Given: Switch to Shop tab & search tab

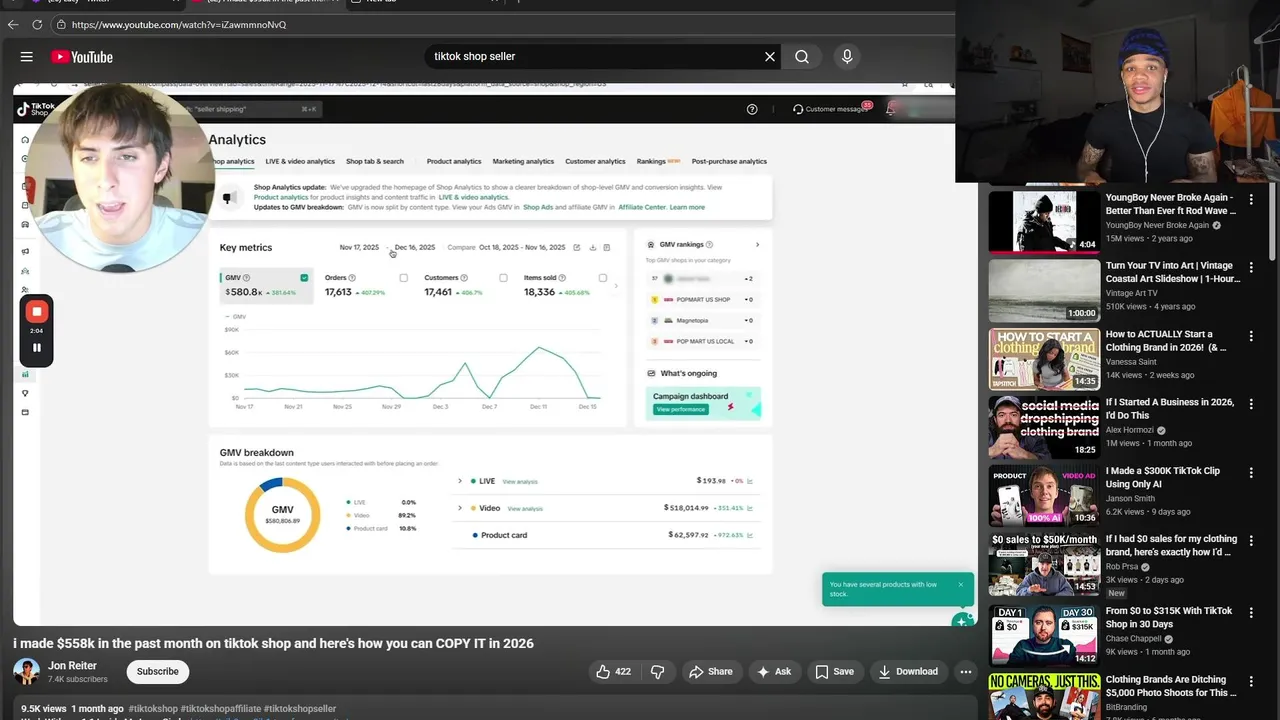Looking at the screenshot, I should point(375,161).
